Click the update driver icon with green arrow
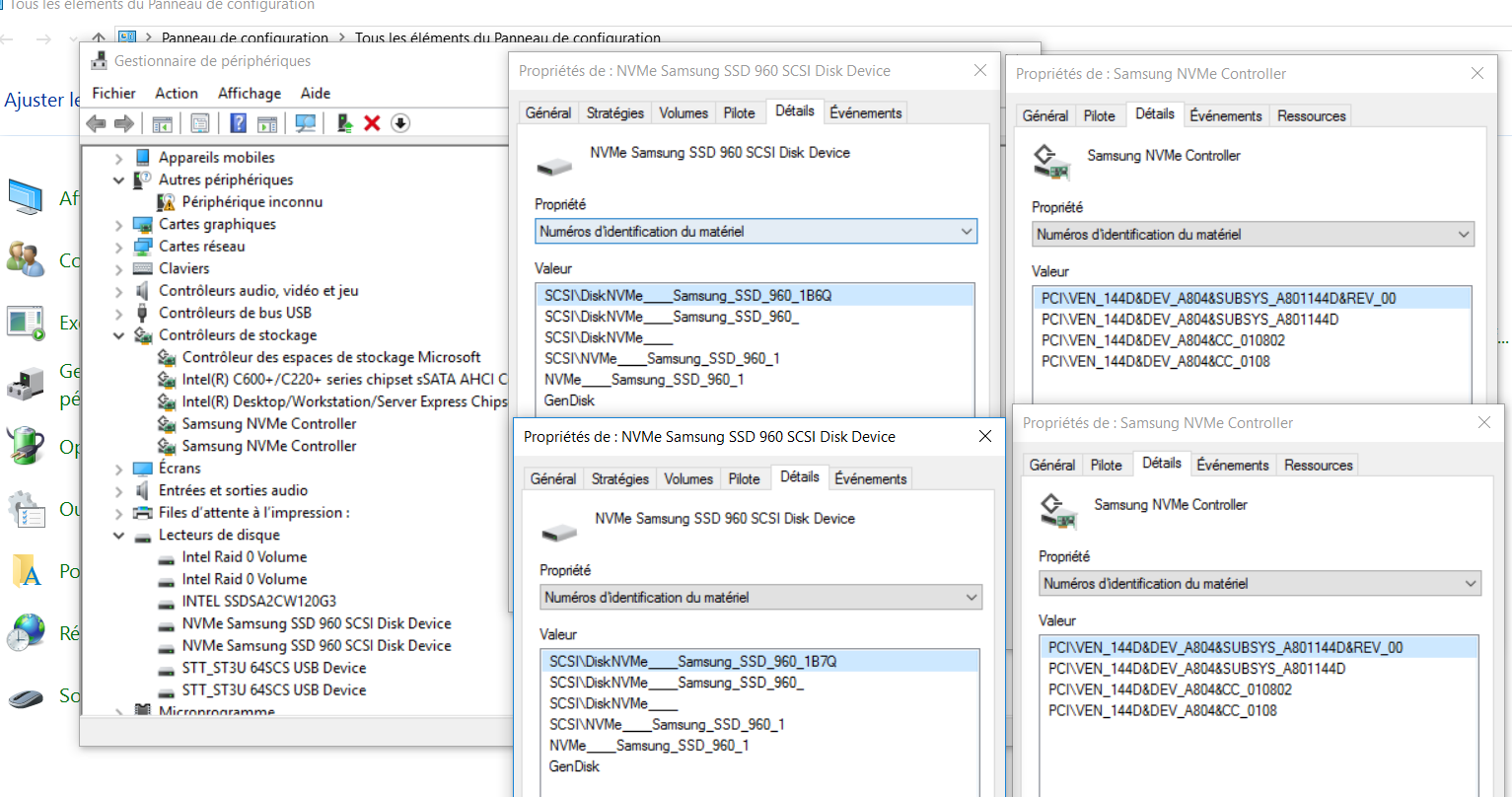Viewport: 1512px width, 797px height. 344,123
